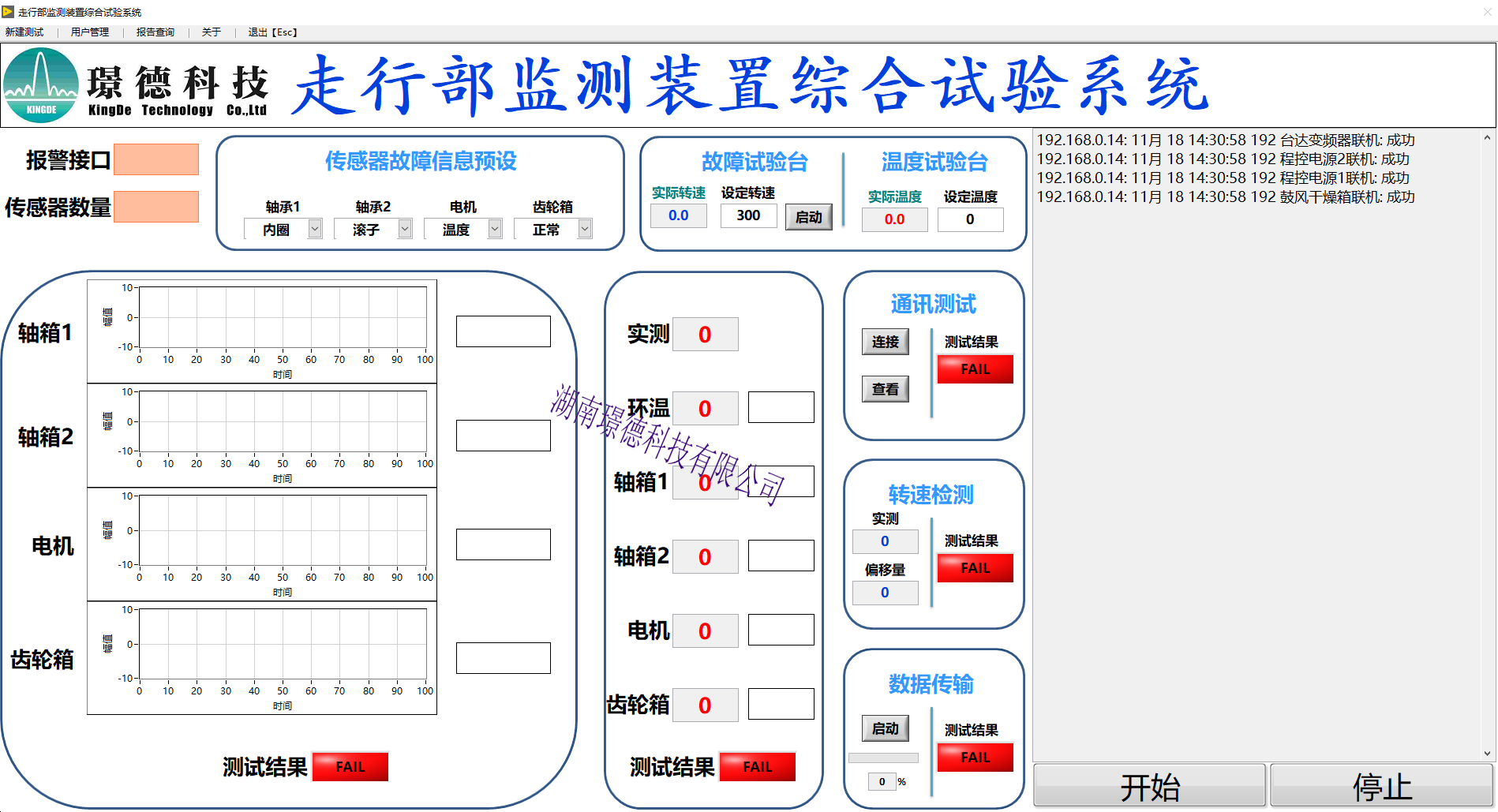Click the 电机 vibration chart

point(262,544)
